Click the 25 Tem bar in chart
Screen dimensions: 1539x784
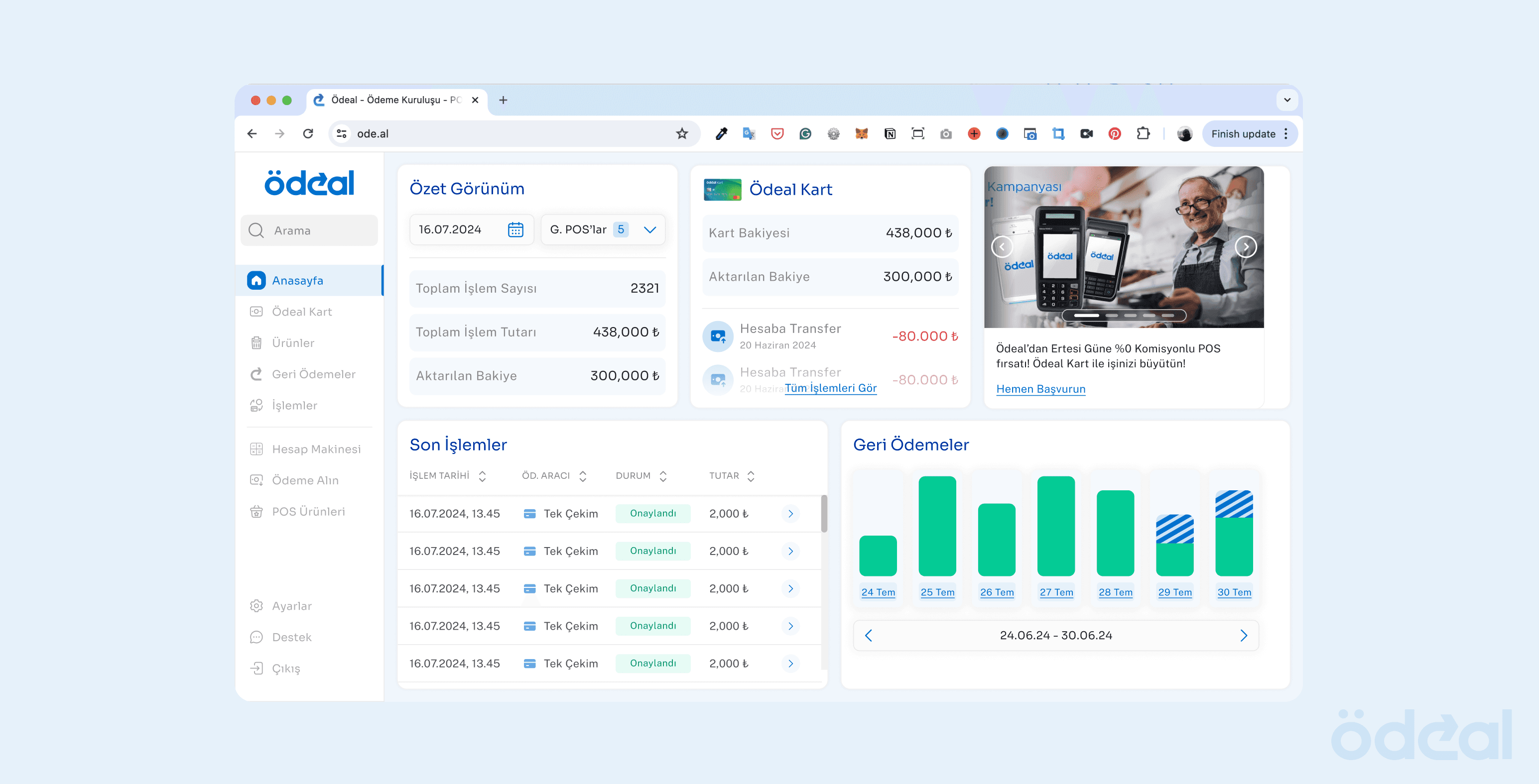(x=937, y=526)
